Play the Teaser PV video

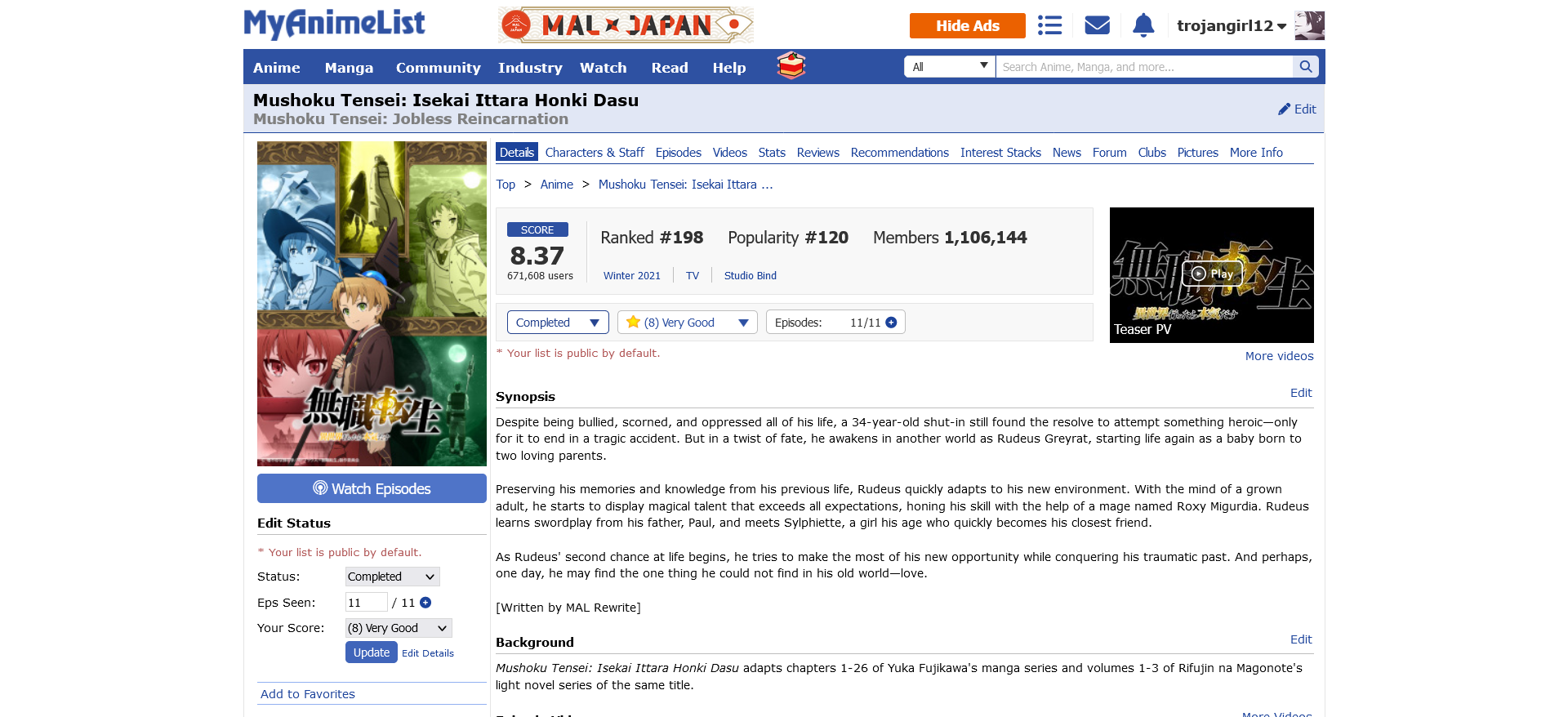pos(1212,274)
